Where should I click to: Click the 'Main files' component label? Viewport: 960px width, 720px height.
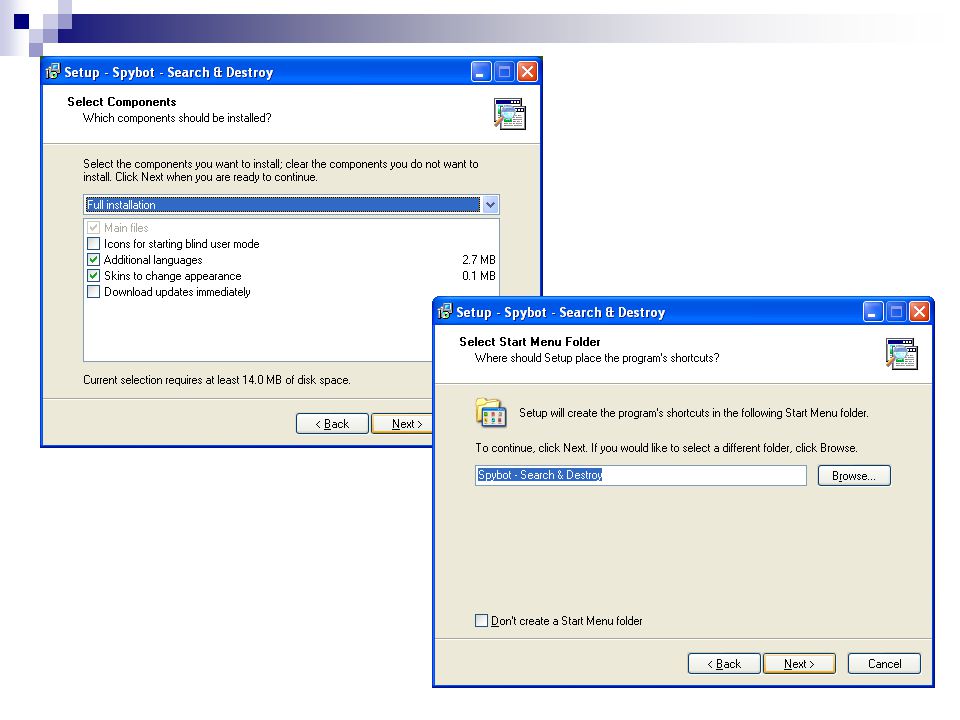[126, 228]
